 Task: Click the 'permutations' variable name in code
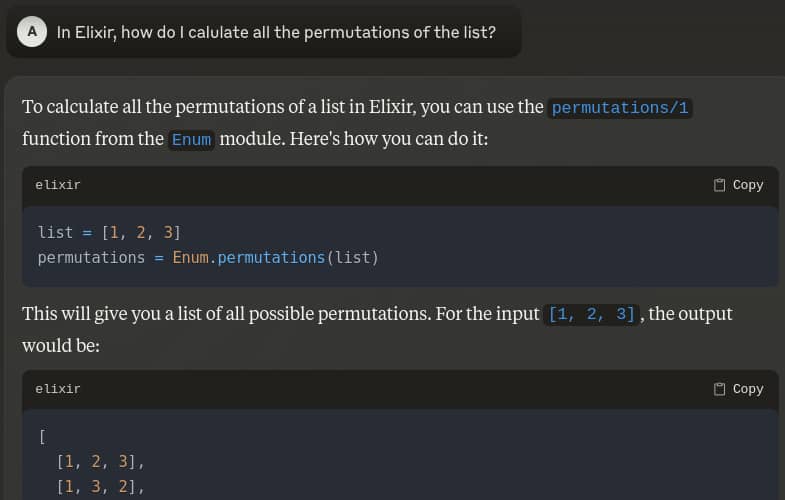pos(91,258)
